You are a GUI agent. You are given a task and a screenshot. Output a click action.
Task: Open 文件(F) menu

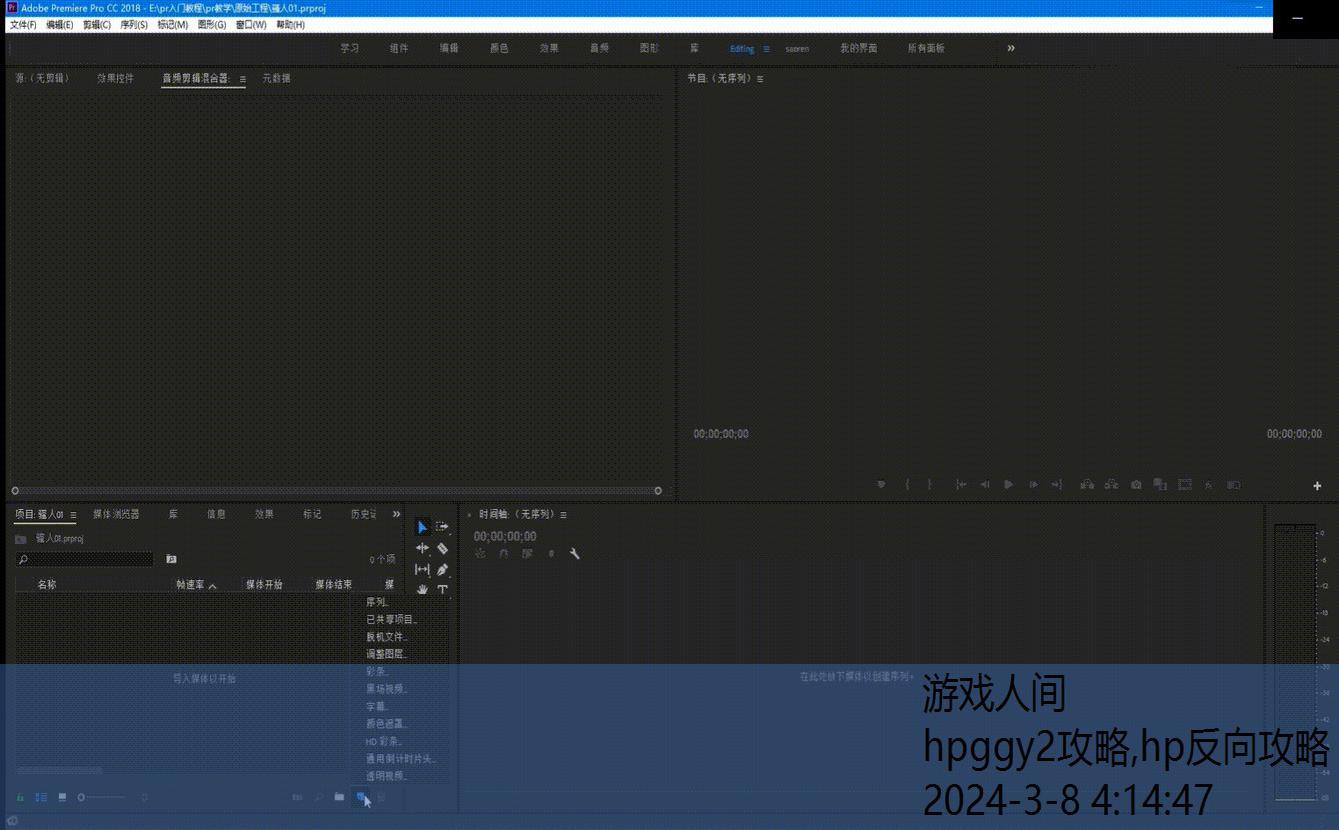23,25
